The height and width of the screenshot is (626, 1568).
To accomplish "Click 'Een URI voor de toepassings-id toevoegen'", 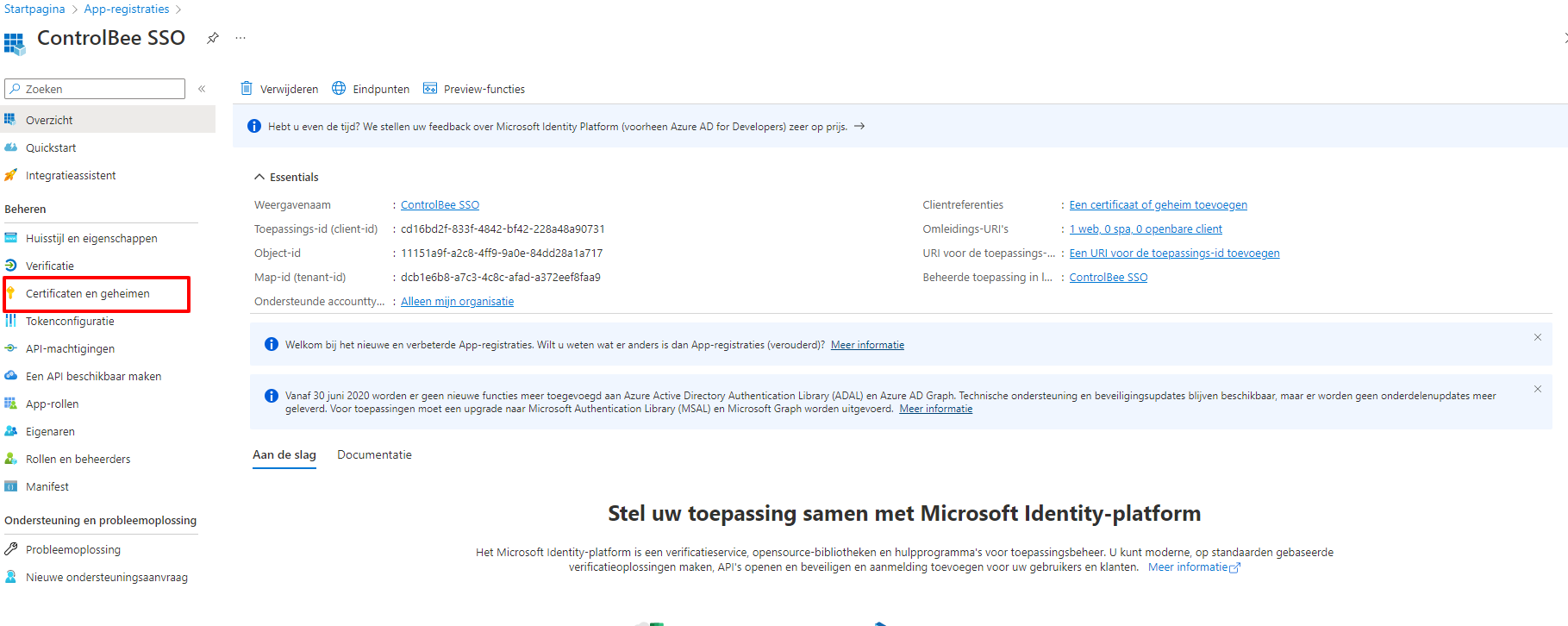I will point(1174,254).
